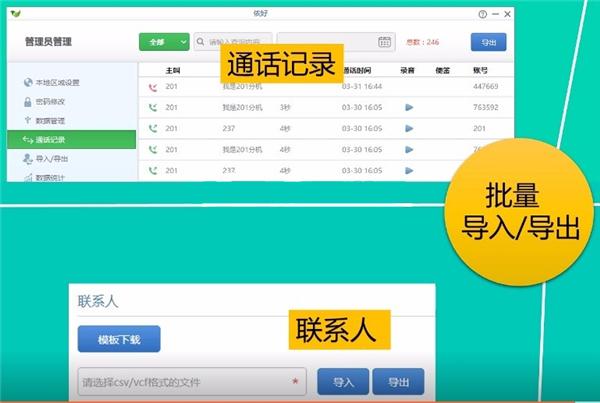Click the 模板下载 button
The image size is (600, 403).
point(119,339)
